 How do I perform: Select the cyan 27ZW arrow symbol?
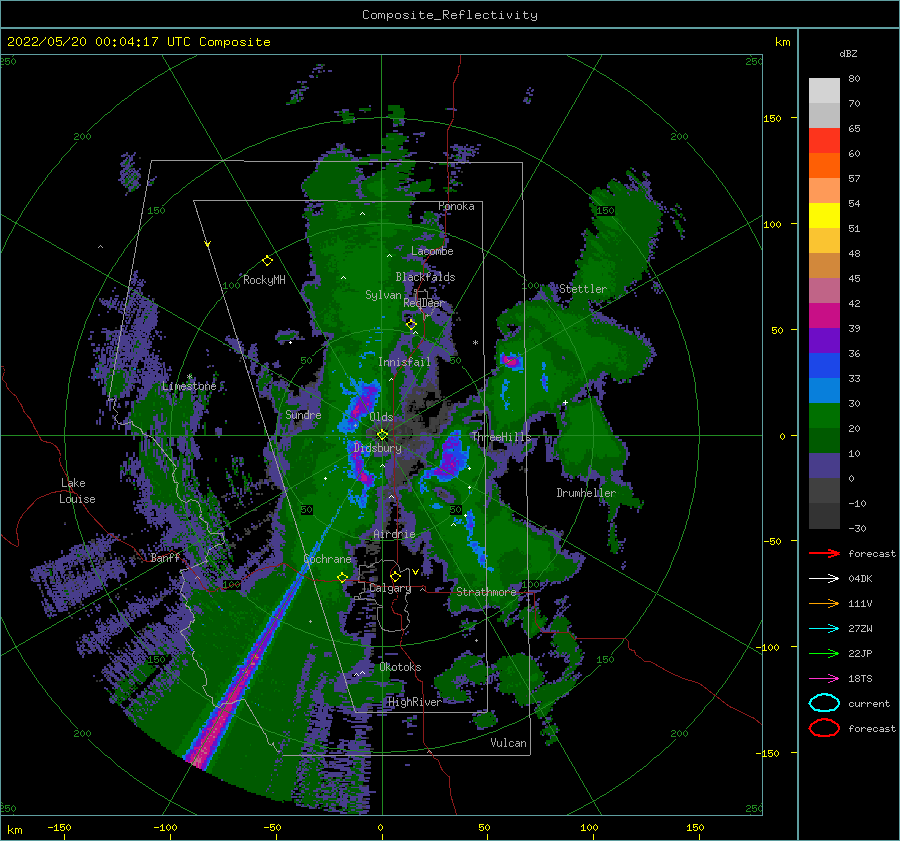coord(824,629)
